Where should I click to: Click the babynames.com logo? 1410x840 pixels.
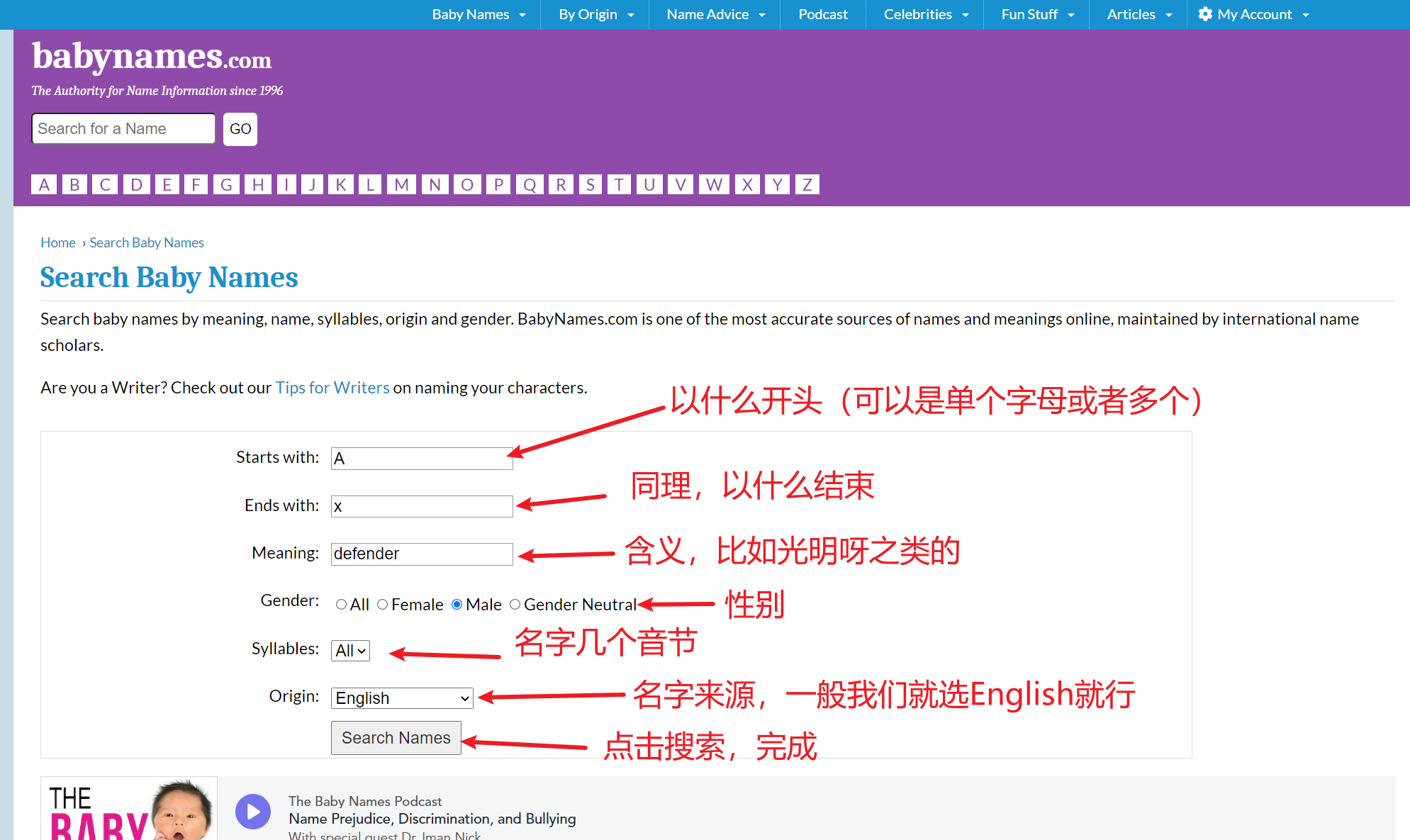click(152, 57)
